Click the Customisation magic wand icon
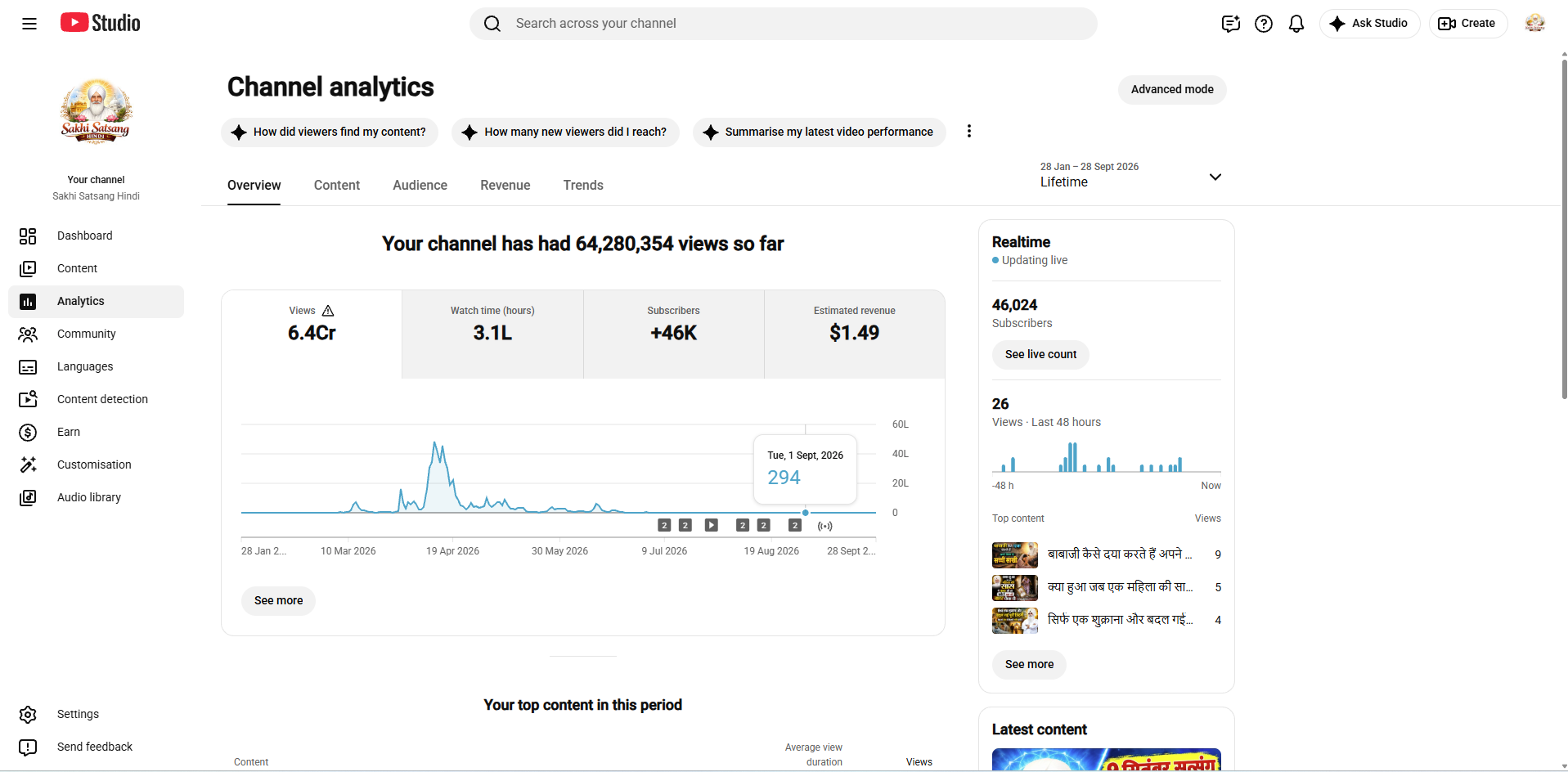 28,465
